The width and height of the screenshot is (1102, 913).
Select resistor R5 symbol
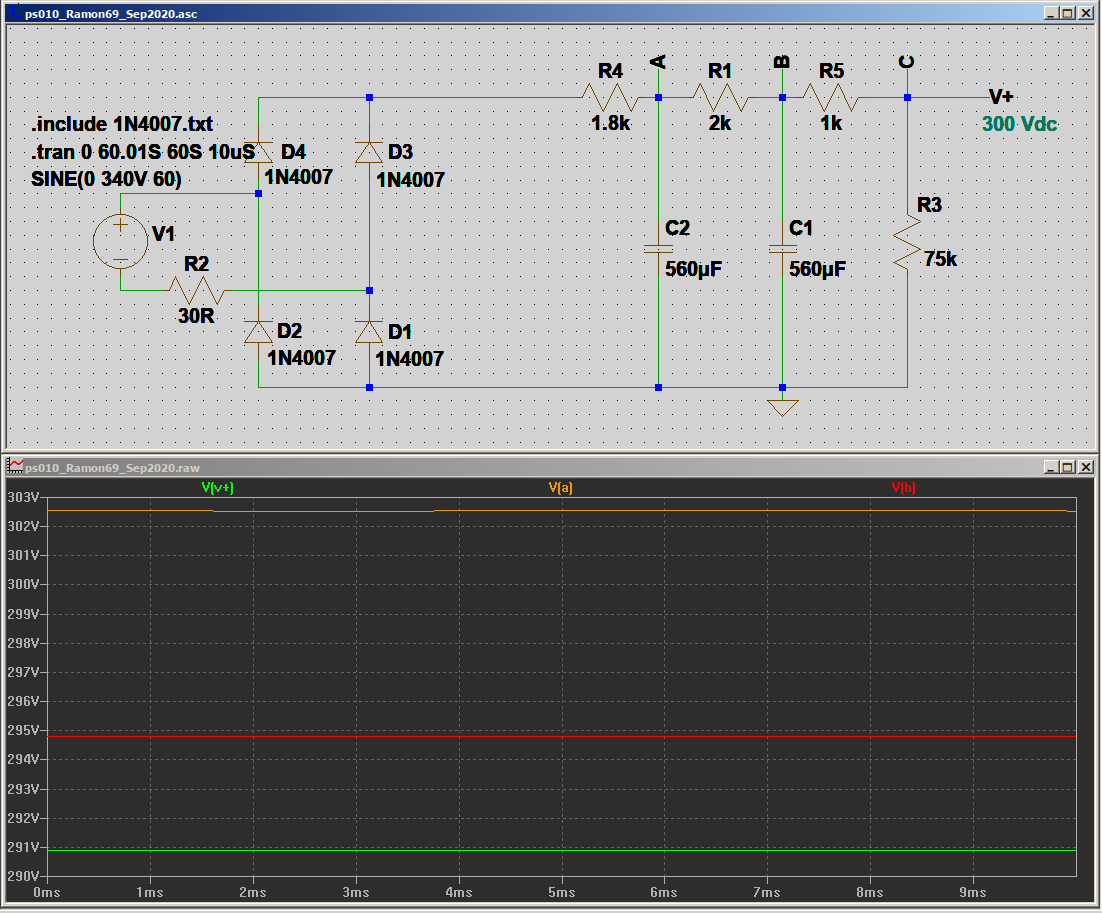831,98
